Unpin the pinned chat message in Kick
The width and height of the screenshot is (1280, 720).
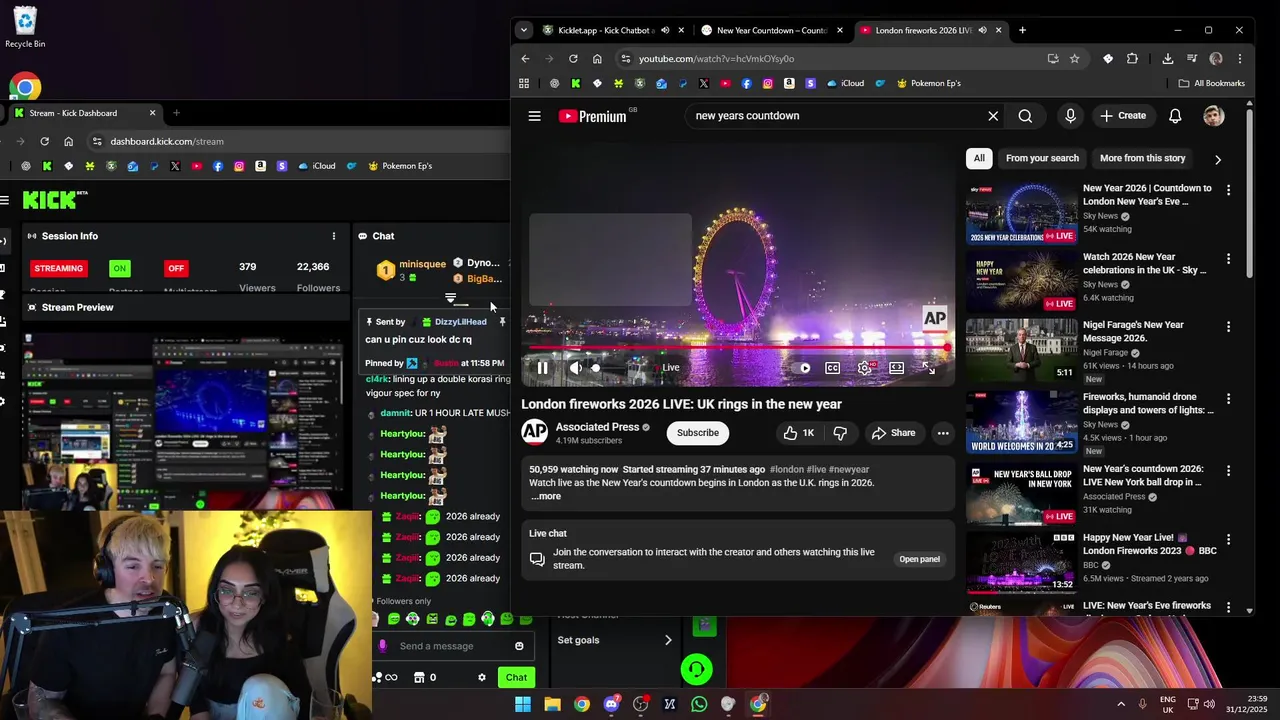click(x=503, y=322)
